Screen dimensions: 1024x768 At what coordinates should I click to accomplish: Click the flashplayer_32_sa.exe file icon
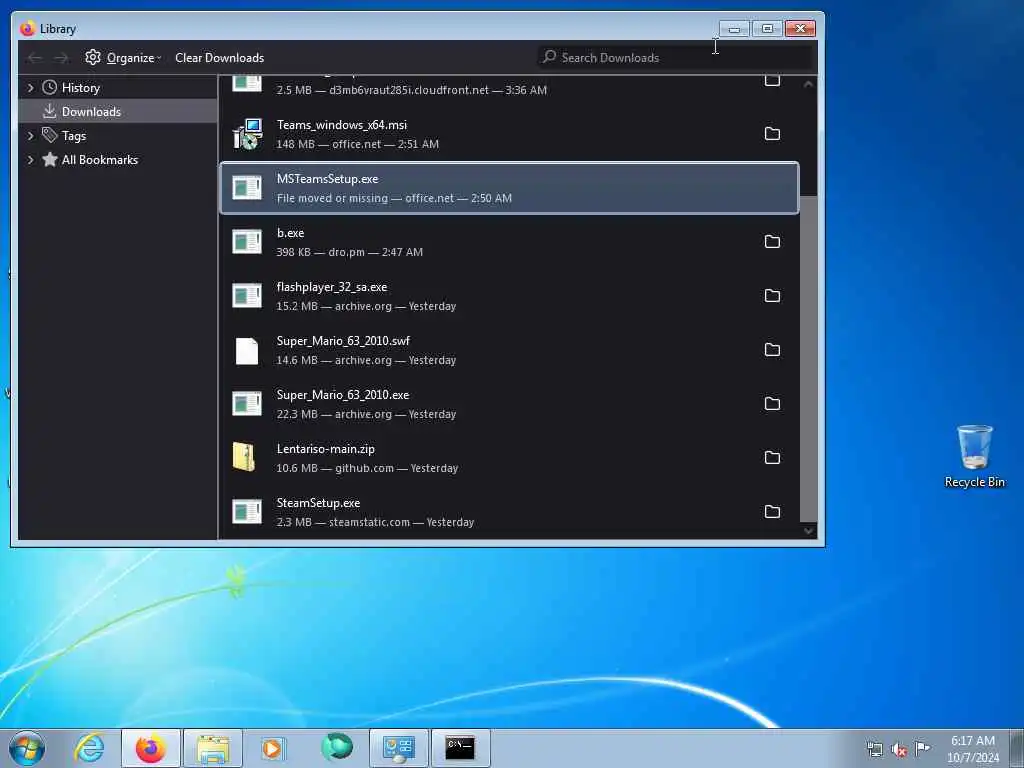pyautogui.click(x=247, y=296)
